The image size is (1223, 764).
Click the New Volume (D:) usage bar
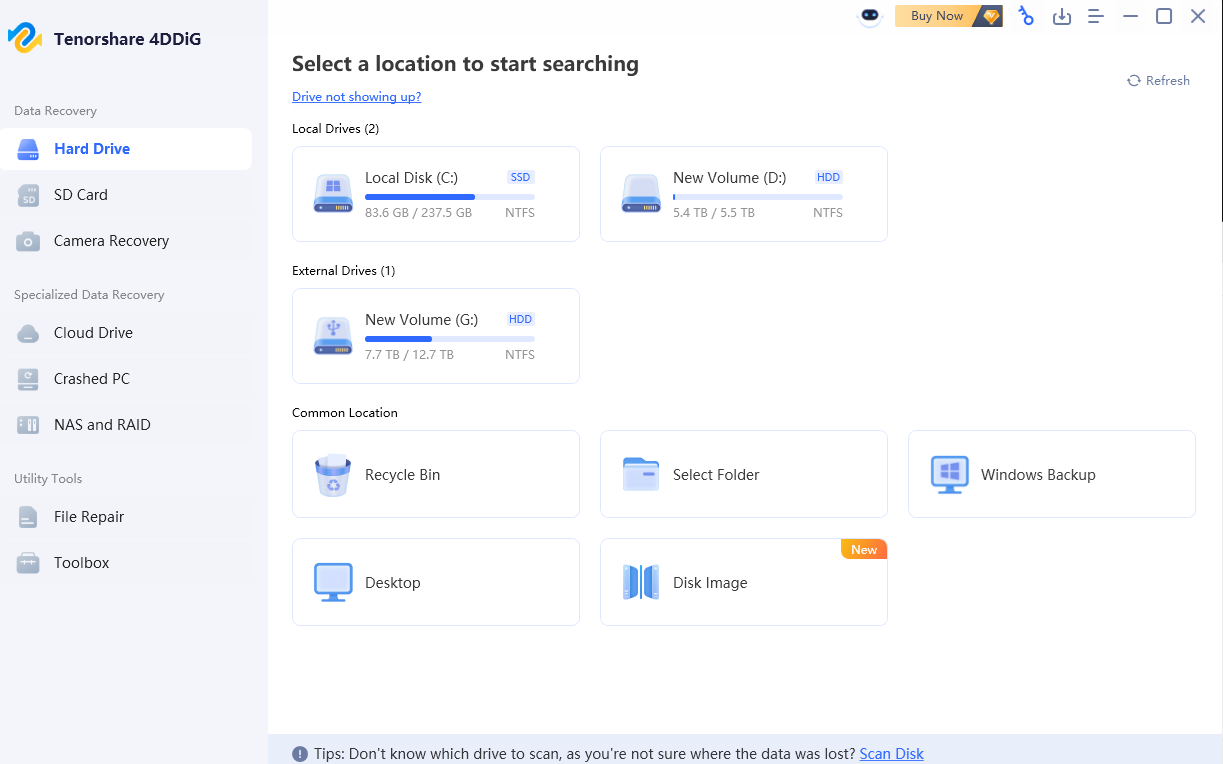[x=758, y=197]
